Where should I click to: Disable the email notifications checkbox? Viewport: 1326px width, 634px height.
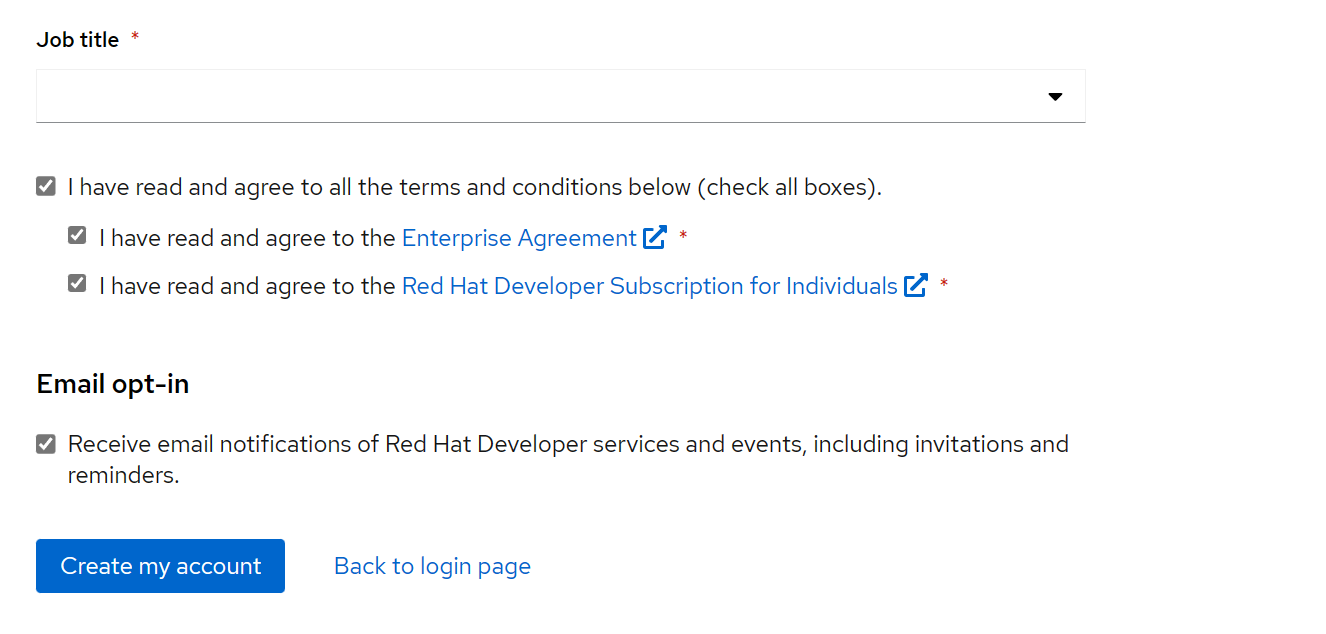[46, 444]
